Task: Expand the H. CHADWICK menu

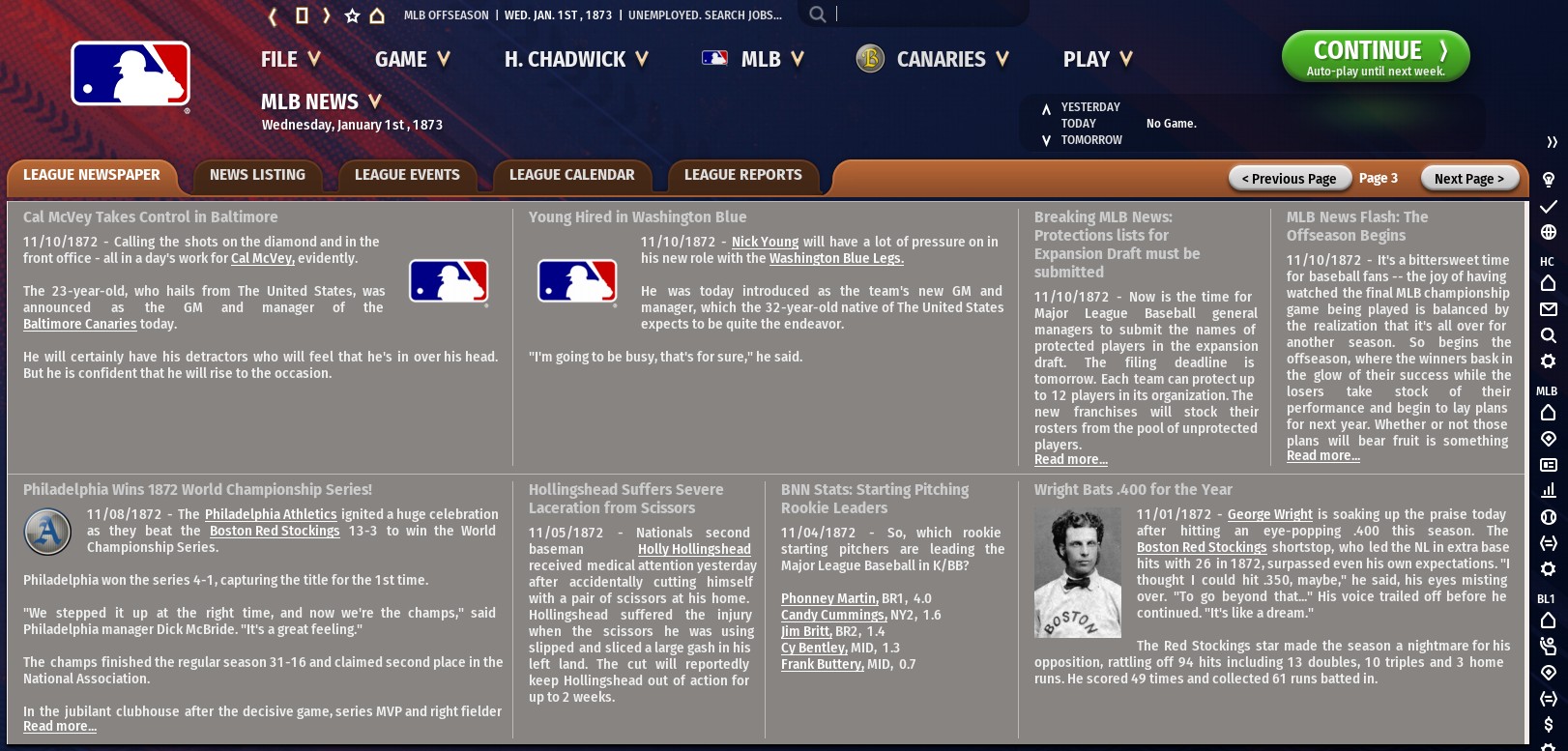Action: tap(576, 60)
